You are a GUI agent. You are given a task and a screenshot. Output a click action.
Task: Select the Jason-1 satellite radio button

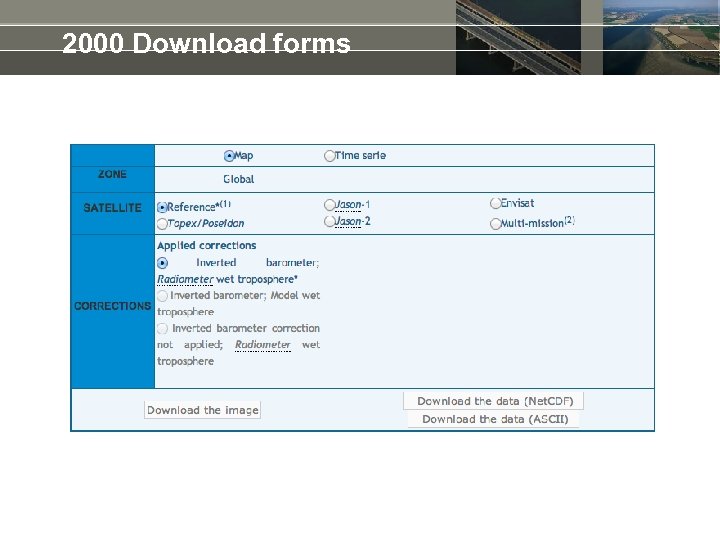[329, 204]
